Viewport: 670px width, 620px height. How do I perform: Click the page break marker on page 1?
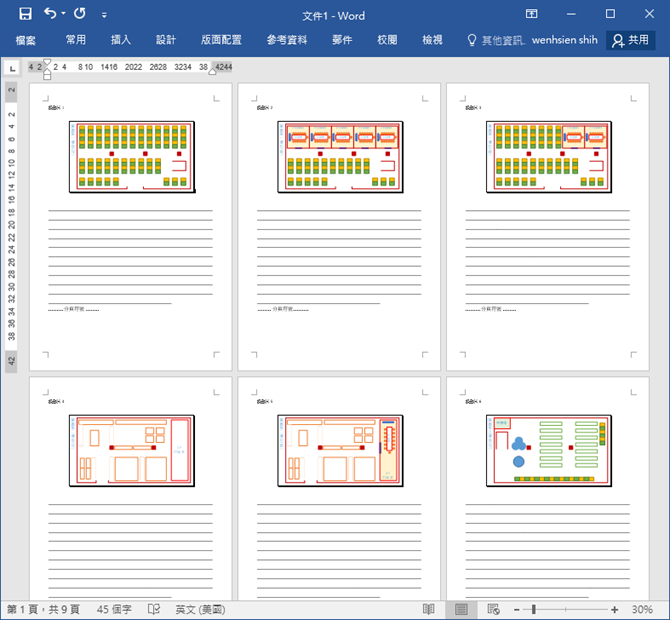74,309
